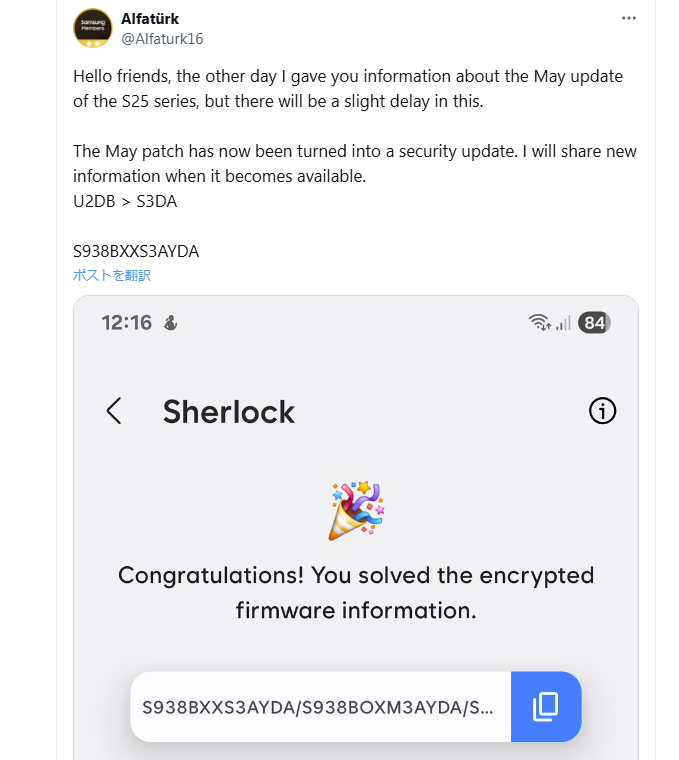Screen dimensions: 679x760
Task: Tap the blue copy firmware button
Action: pos(546,707)
